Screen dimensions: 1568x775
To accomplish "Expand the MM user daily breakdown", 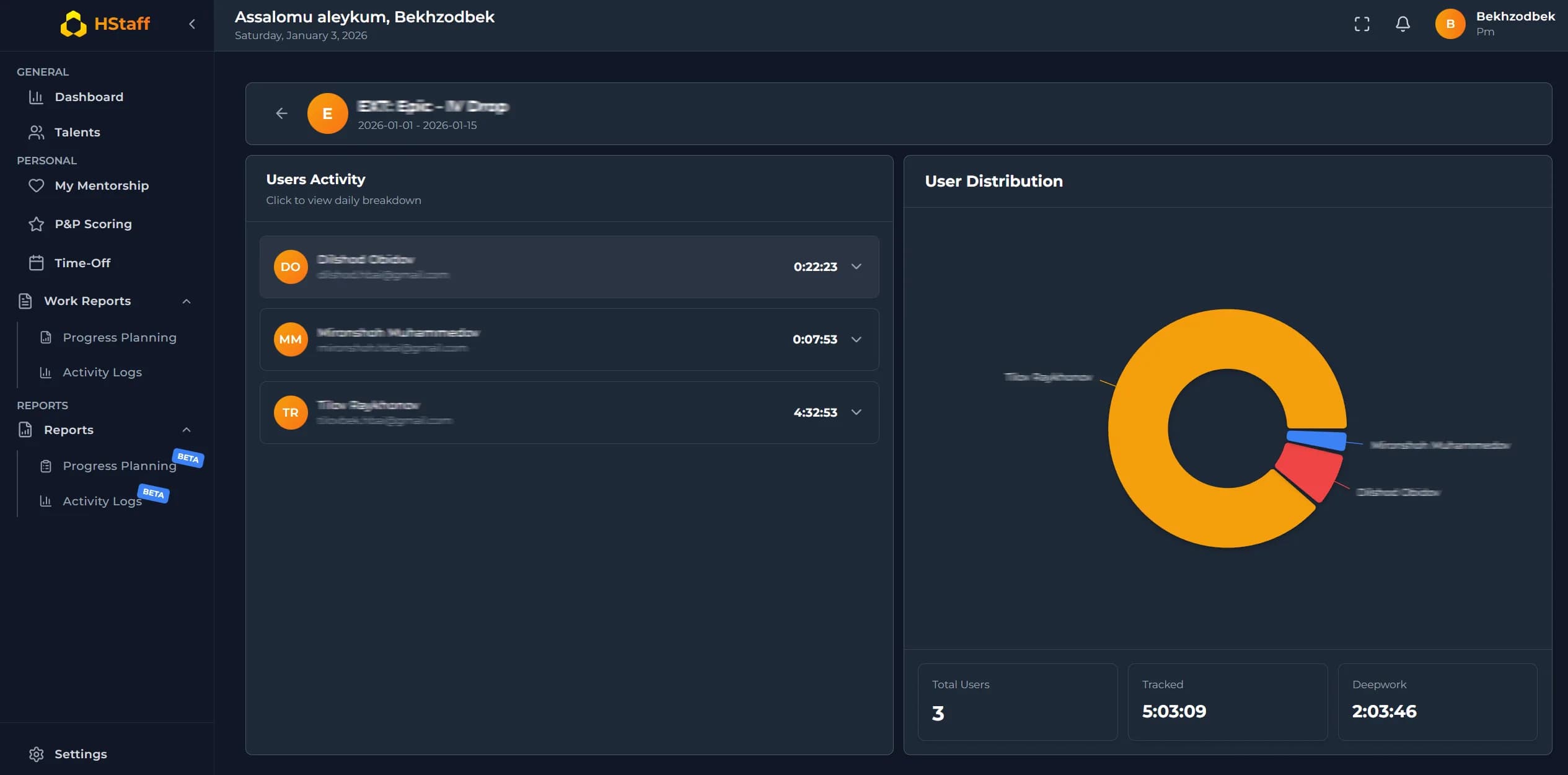I will click(x=857, y=340).
